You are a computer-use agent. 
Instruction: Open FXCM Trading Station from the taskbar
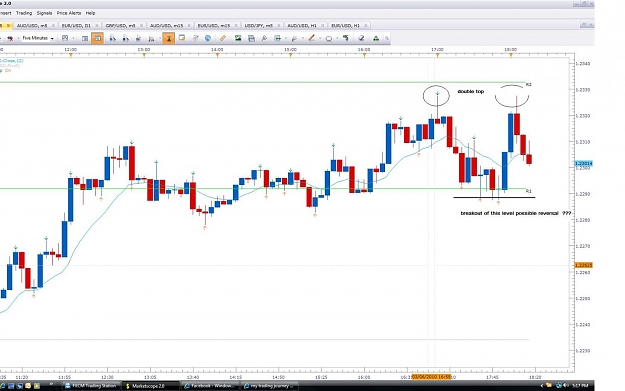click(92, 385)
